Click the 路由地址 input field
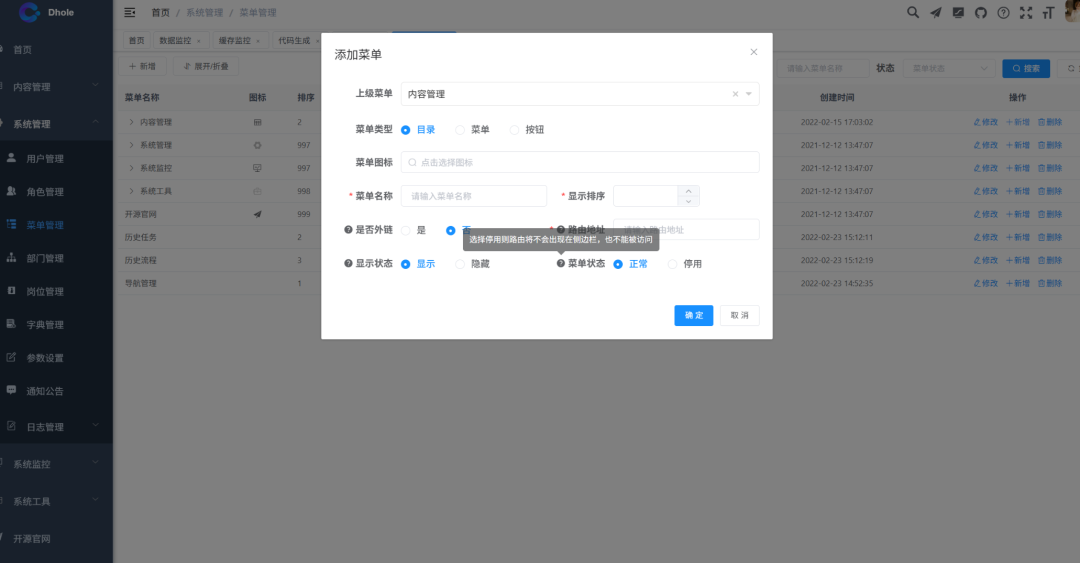The image size is (1080, 563). (686, 229)
